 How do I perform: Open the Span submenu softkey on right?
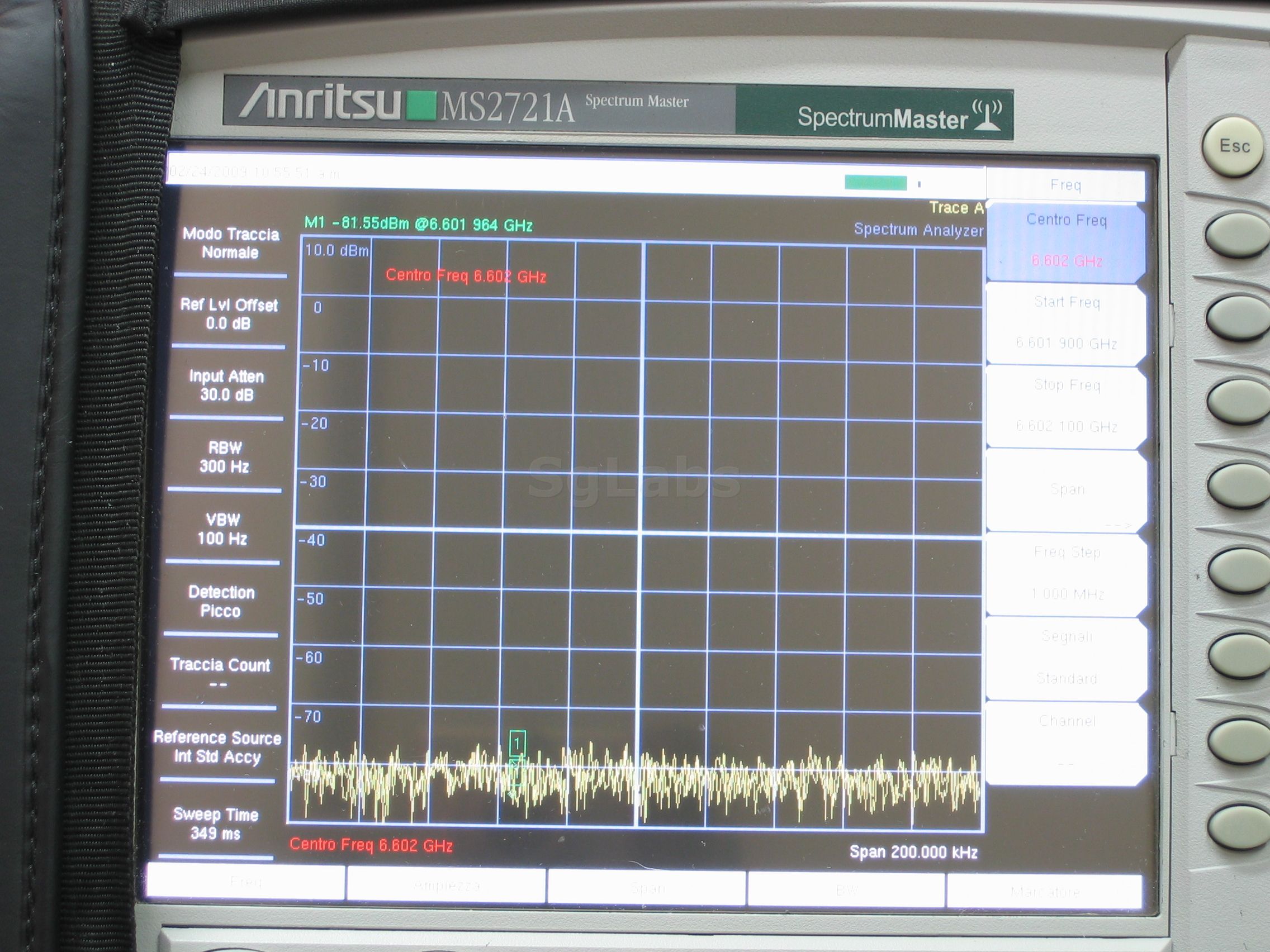tap(1067, 491)
